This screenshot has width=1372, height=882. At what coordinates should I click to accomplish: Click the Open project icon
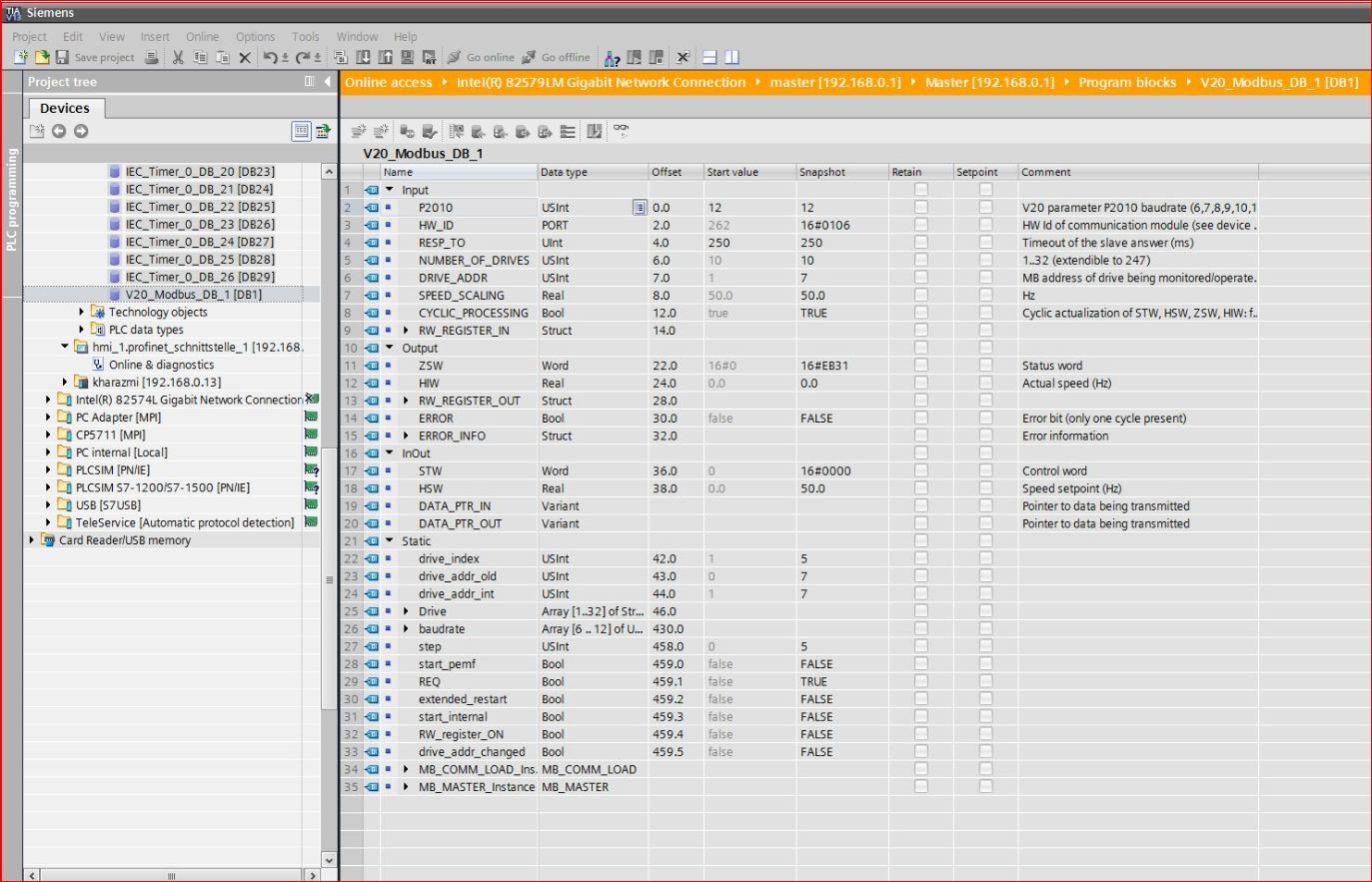(41, 58)
